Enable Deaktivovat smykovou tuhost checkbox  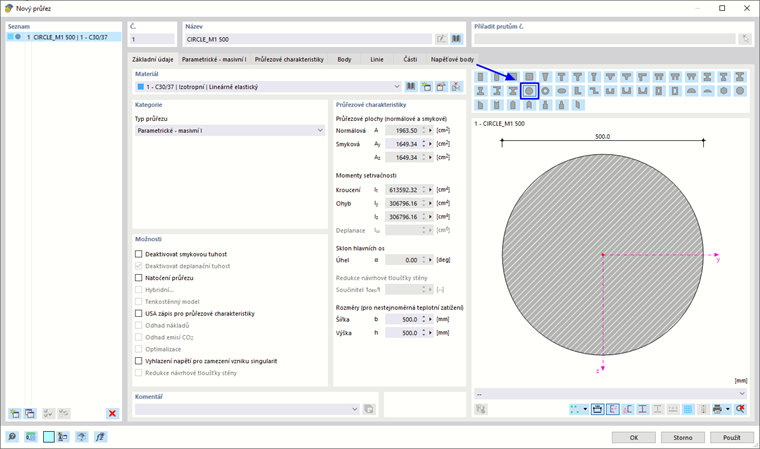[139, 254]
